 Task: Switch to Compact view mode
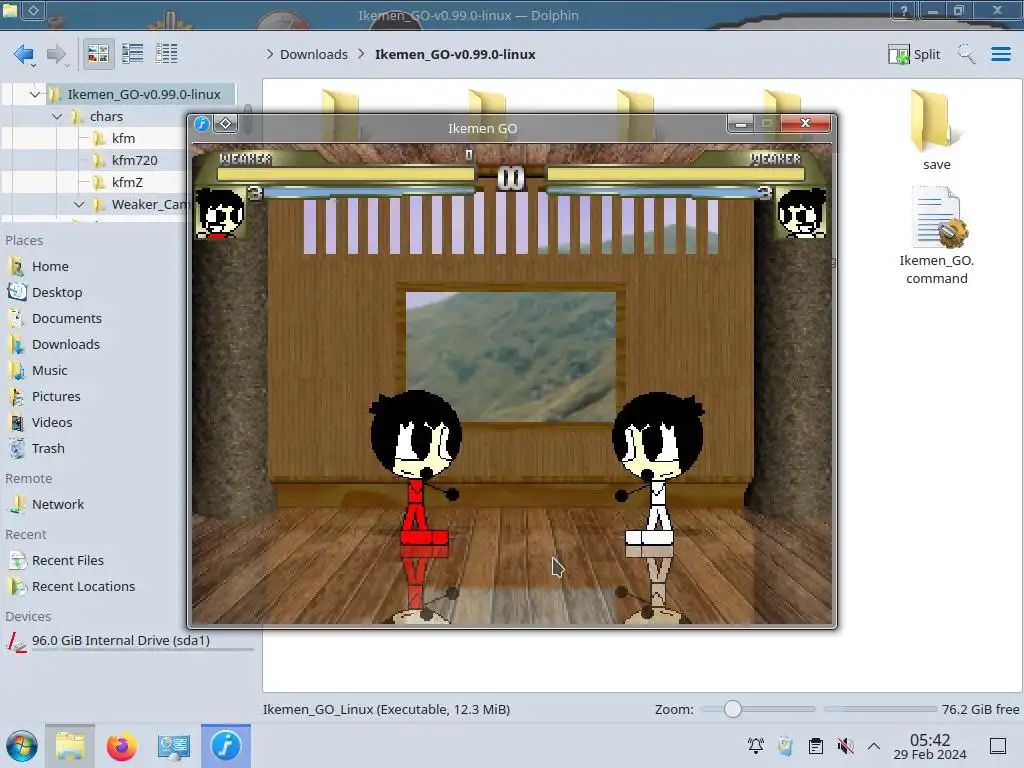[133, 54]
